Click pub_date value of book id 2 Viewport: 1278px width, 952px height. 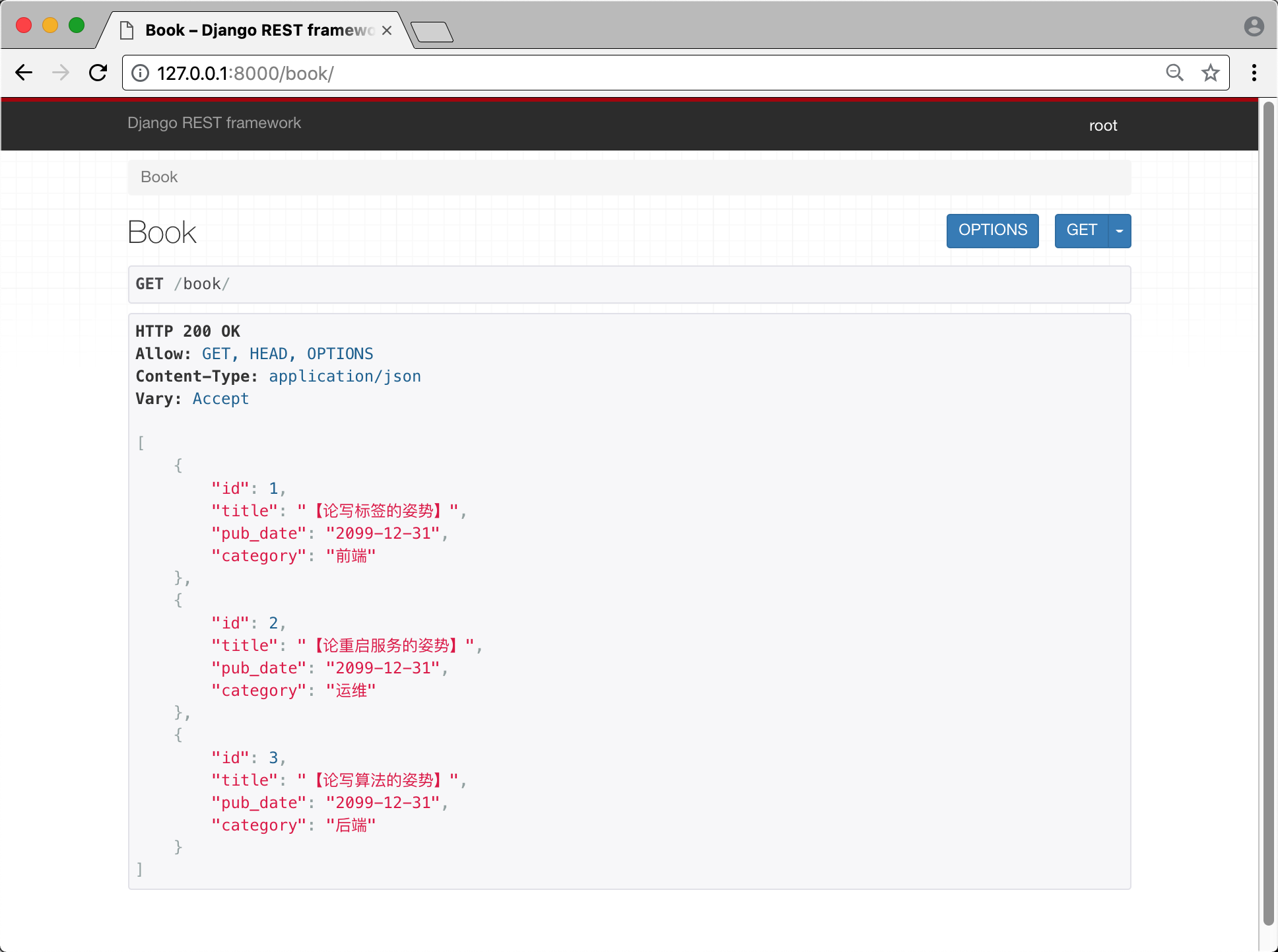pos(383,668)
